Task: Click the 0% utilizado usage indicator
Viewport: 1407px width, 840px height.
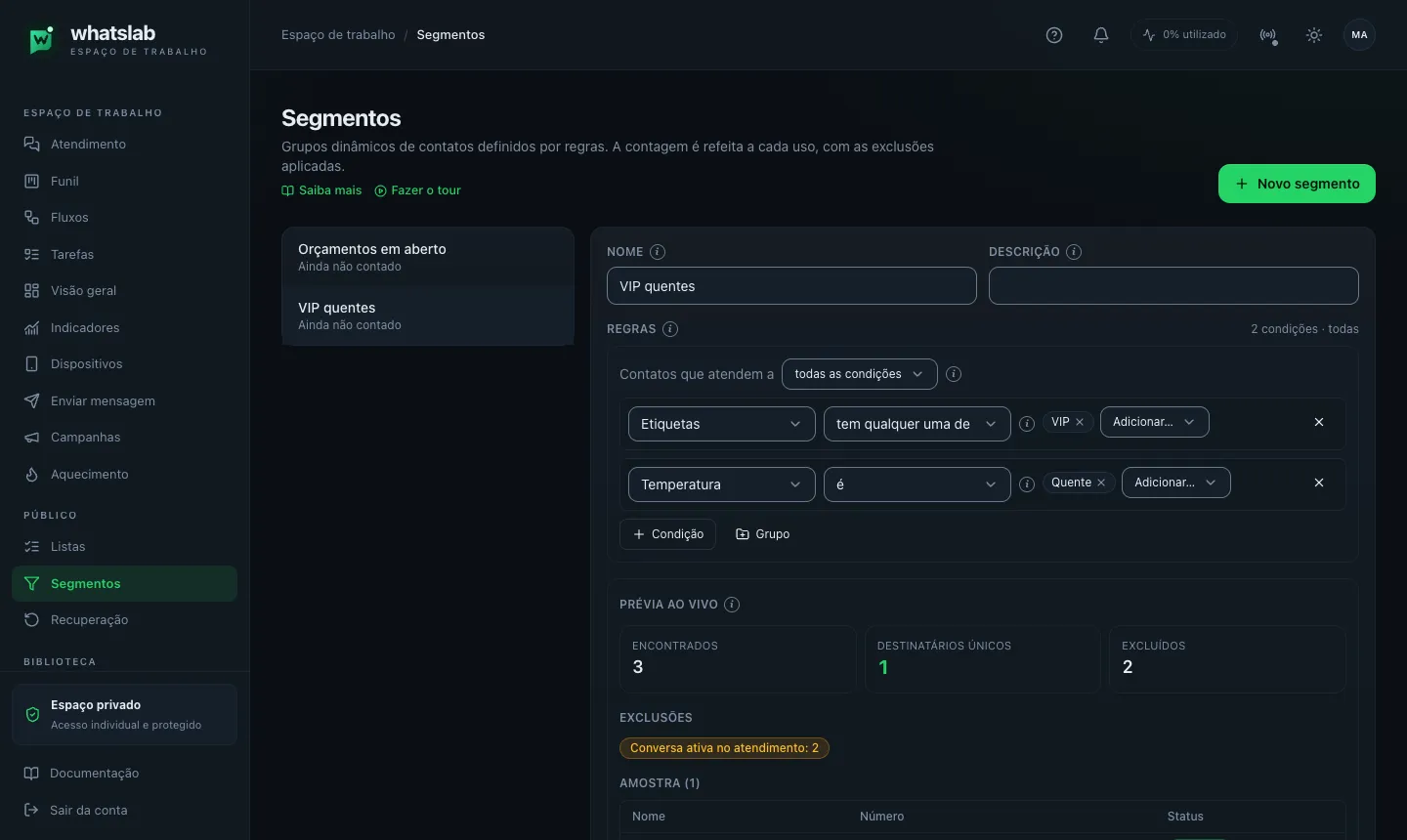Action: (1184, 35)
